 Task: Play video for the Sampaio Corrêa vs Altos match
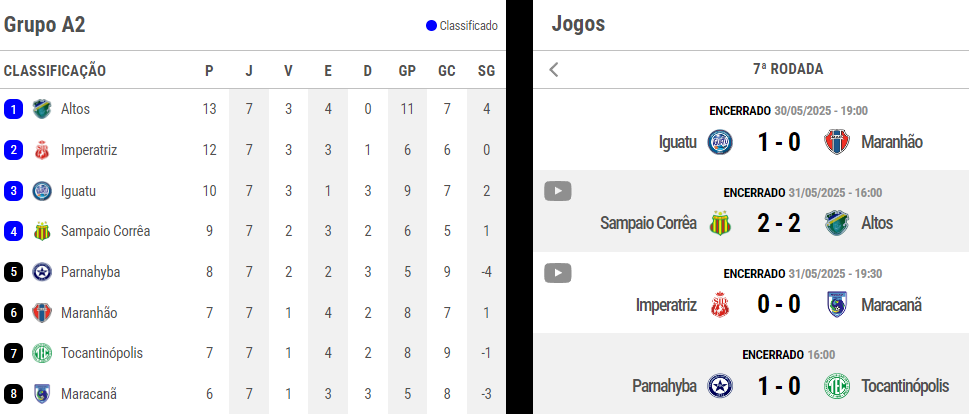(557, 192)
